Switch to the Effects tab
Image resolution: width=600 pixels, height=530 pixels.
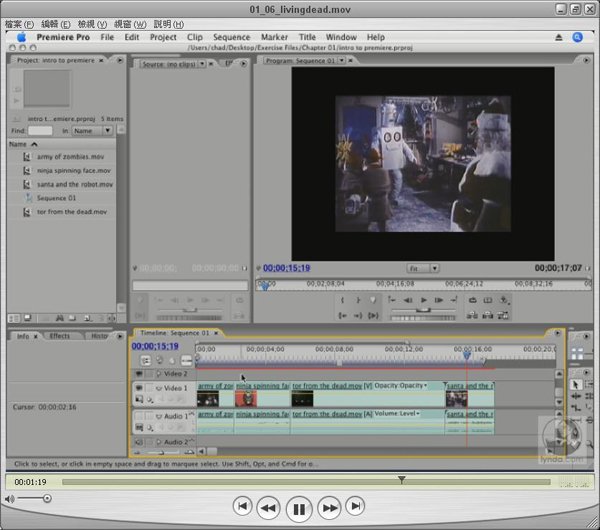(x=60, y=336)
